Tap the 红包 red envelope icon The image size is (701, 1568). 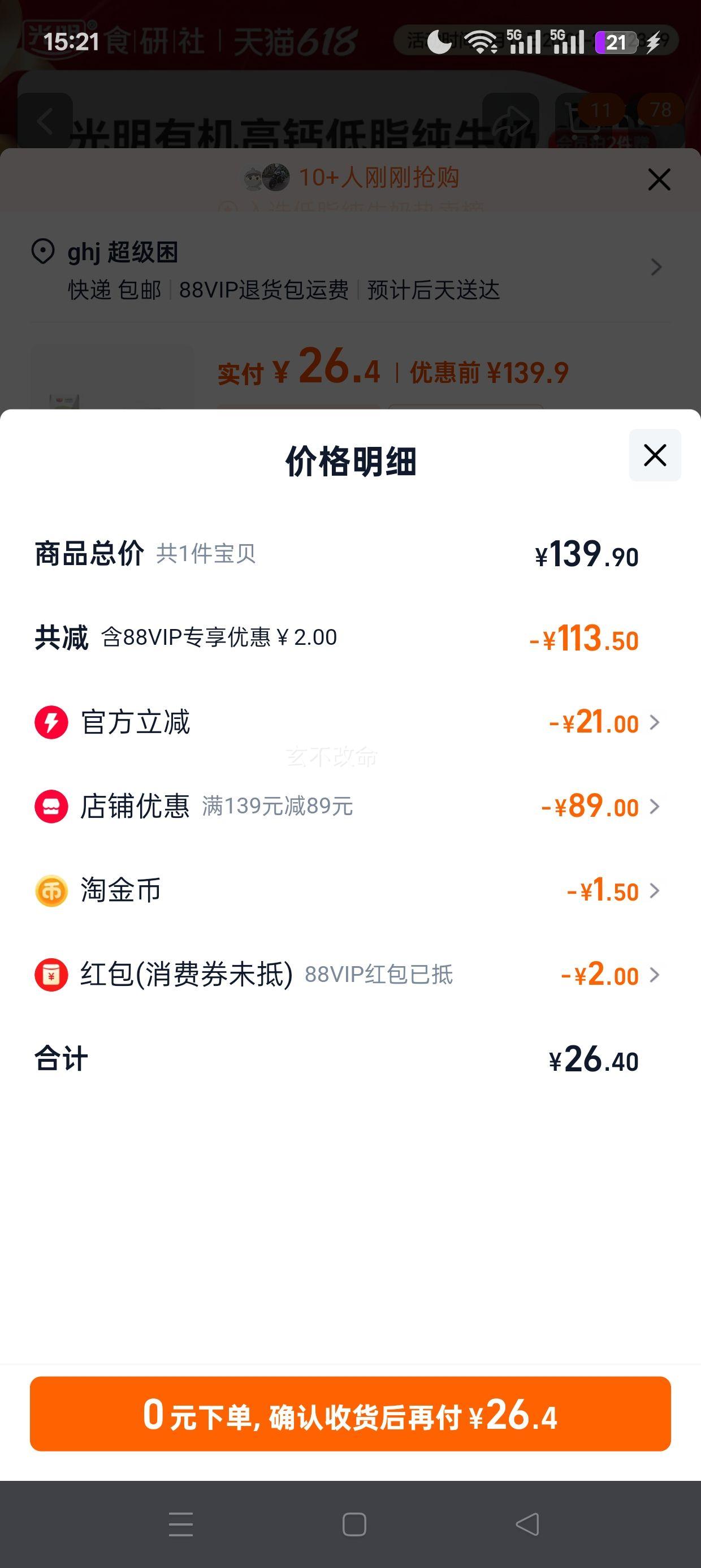[51, 975]
